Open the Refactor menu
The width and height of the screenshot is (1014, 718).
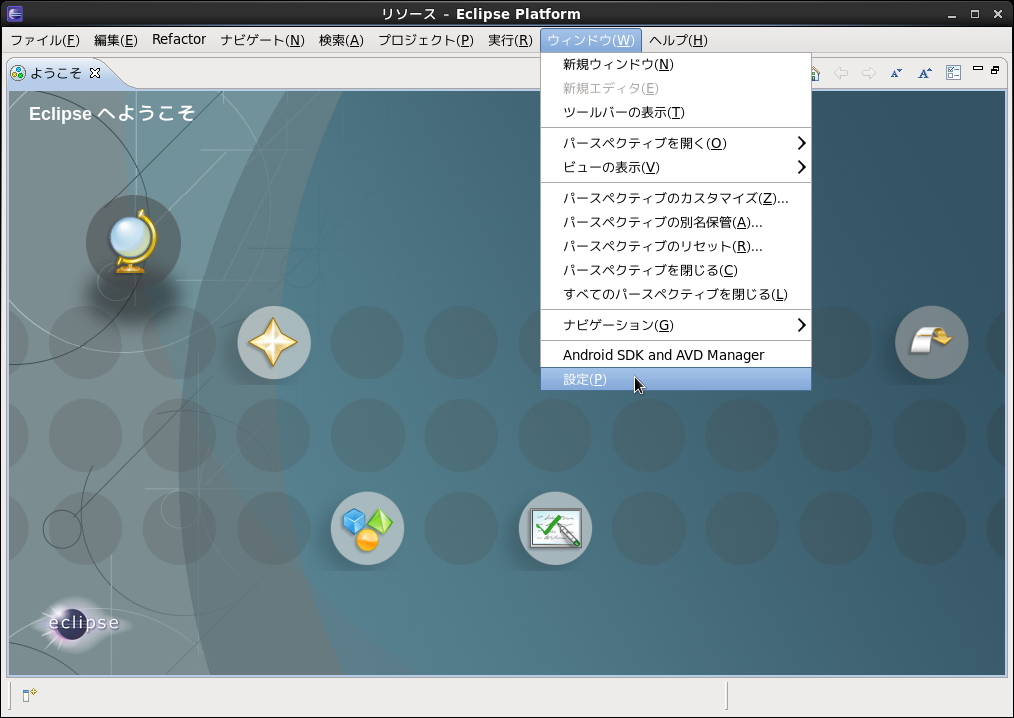point(179,40)
